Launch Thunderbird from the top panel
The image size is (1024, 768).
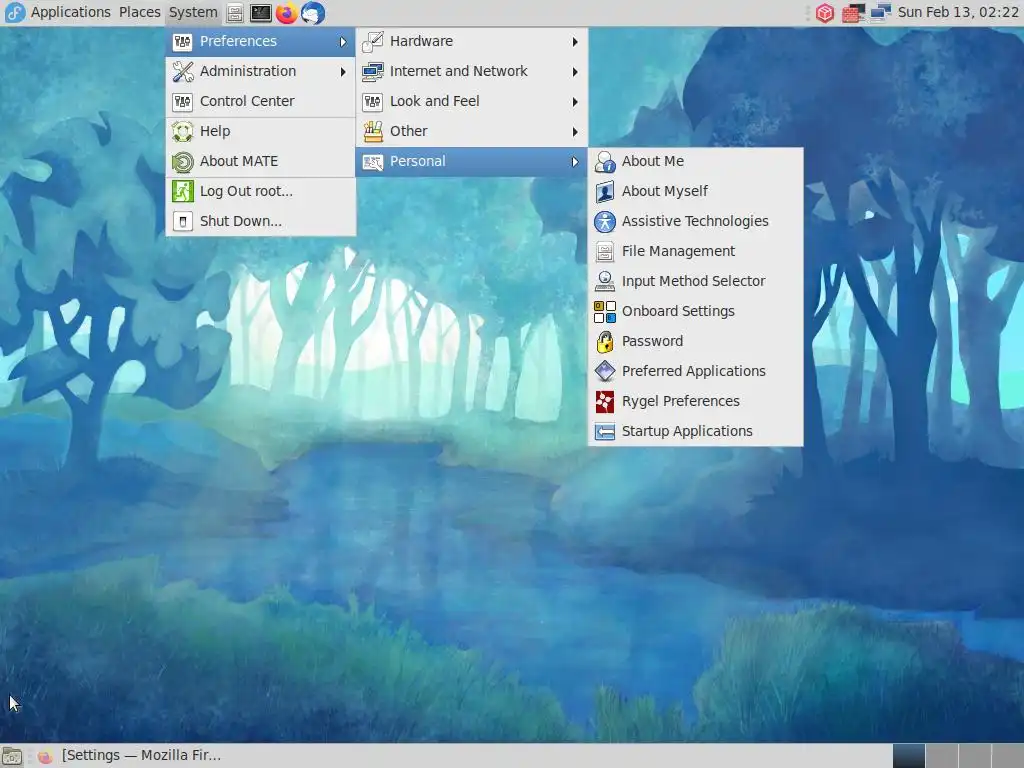coord(313,12)
